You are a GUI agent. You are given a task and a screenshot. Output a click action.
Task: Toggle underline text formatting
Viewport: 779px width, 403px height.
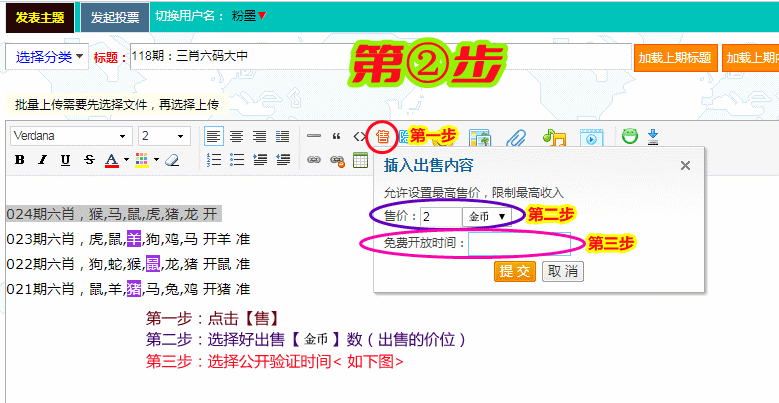point(65,160)
